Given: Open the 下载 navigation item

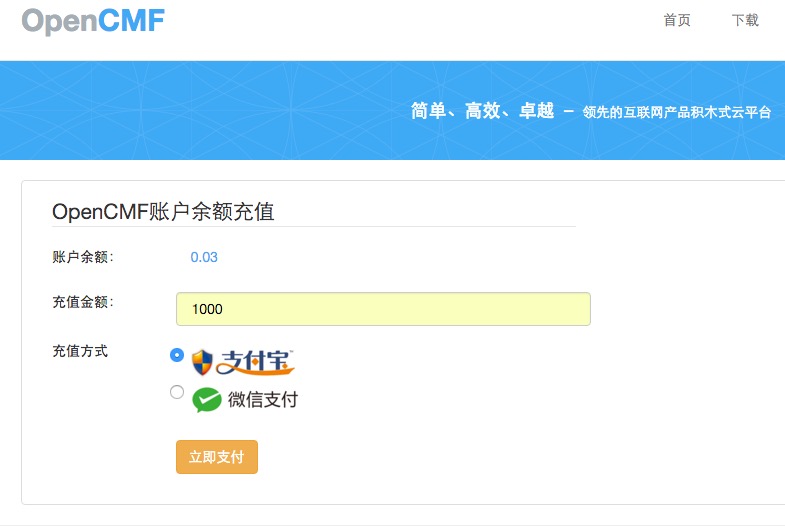Looking at the screenshot, I should (745, 20).
